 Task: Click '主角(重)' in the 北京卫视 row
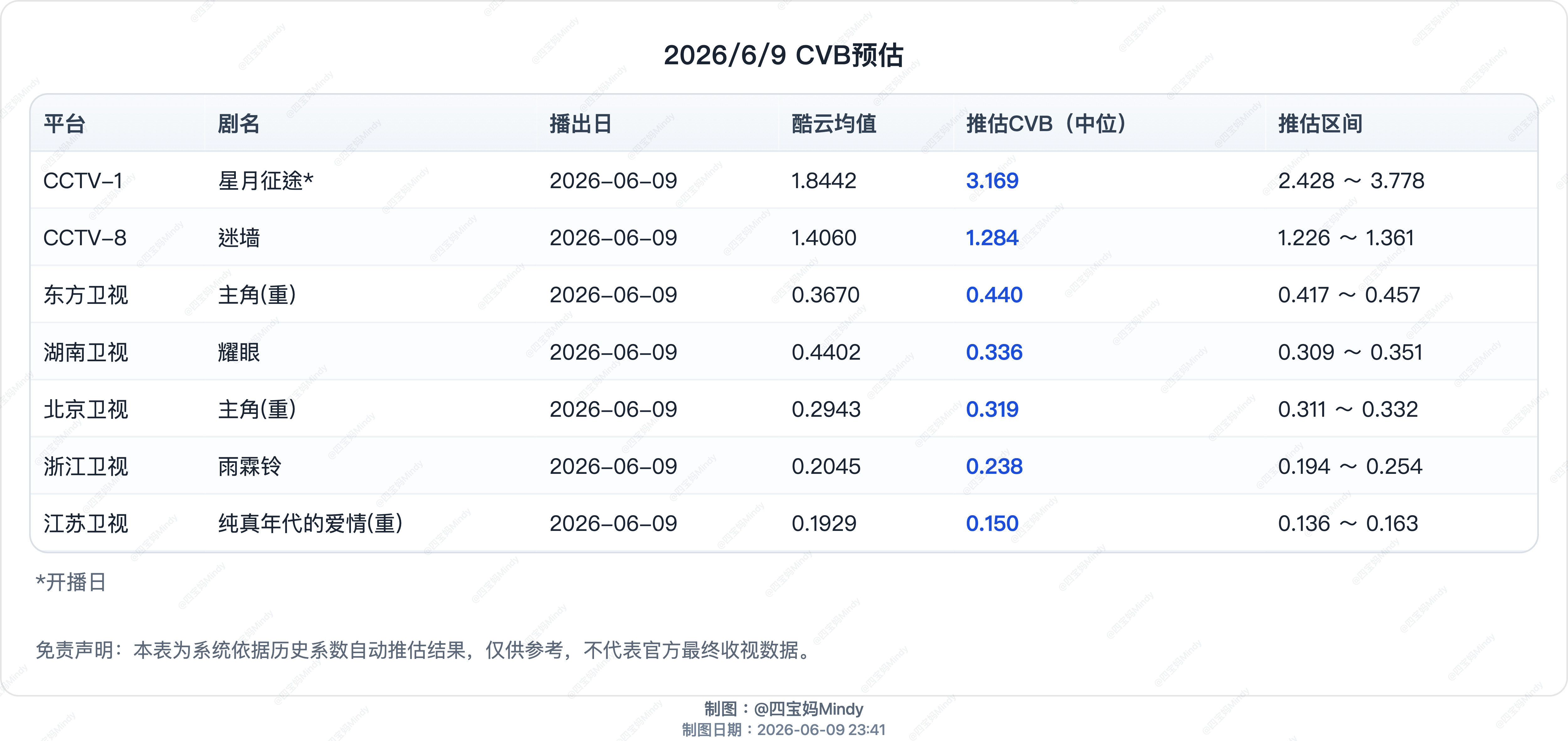[x=257, y=410]
